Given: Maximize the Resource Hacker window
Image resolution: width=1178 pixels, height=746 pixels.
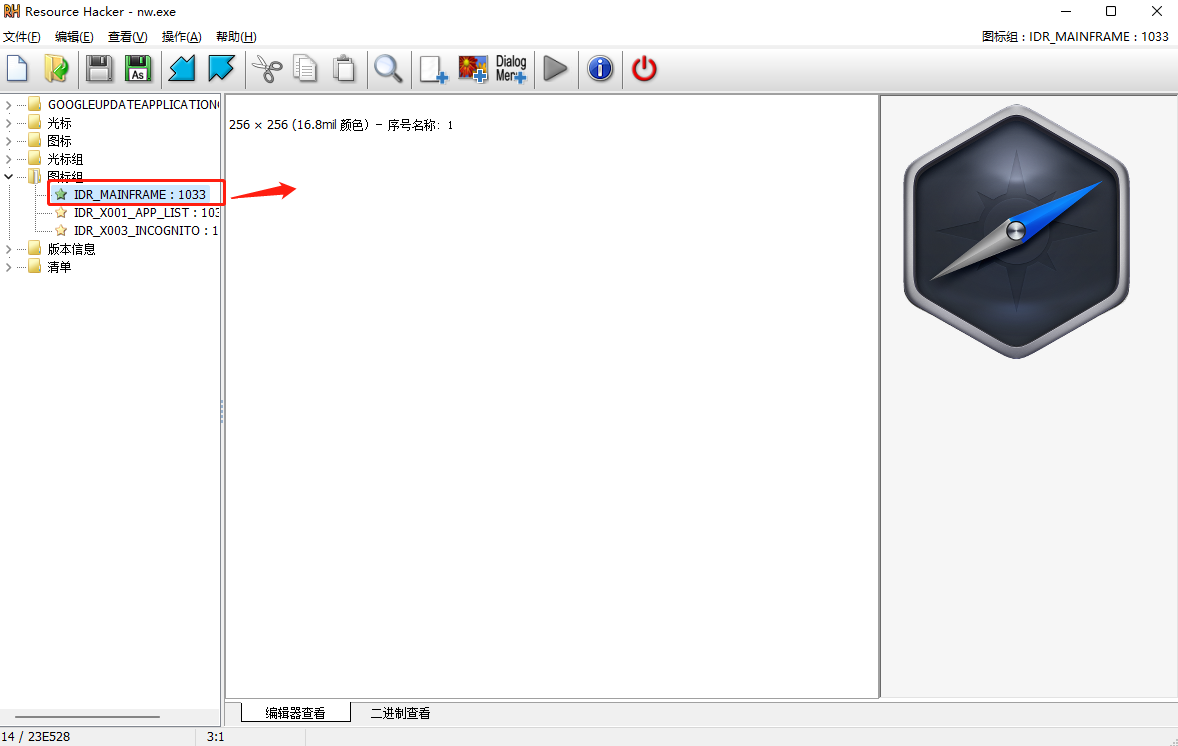Looking at the screenshot, I should coord(1111,11).
